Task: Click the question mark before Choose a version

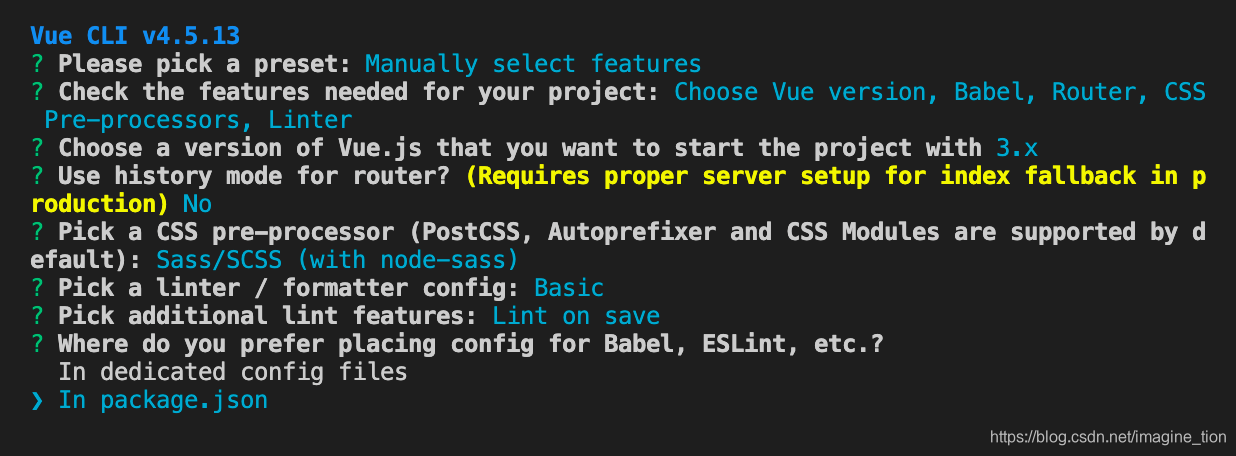Action: (37, 148)
